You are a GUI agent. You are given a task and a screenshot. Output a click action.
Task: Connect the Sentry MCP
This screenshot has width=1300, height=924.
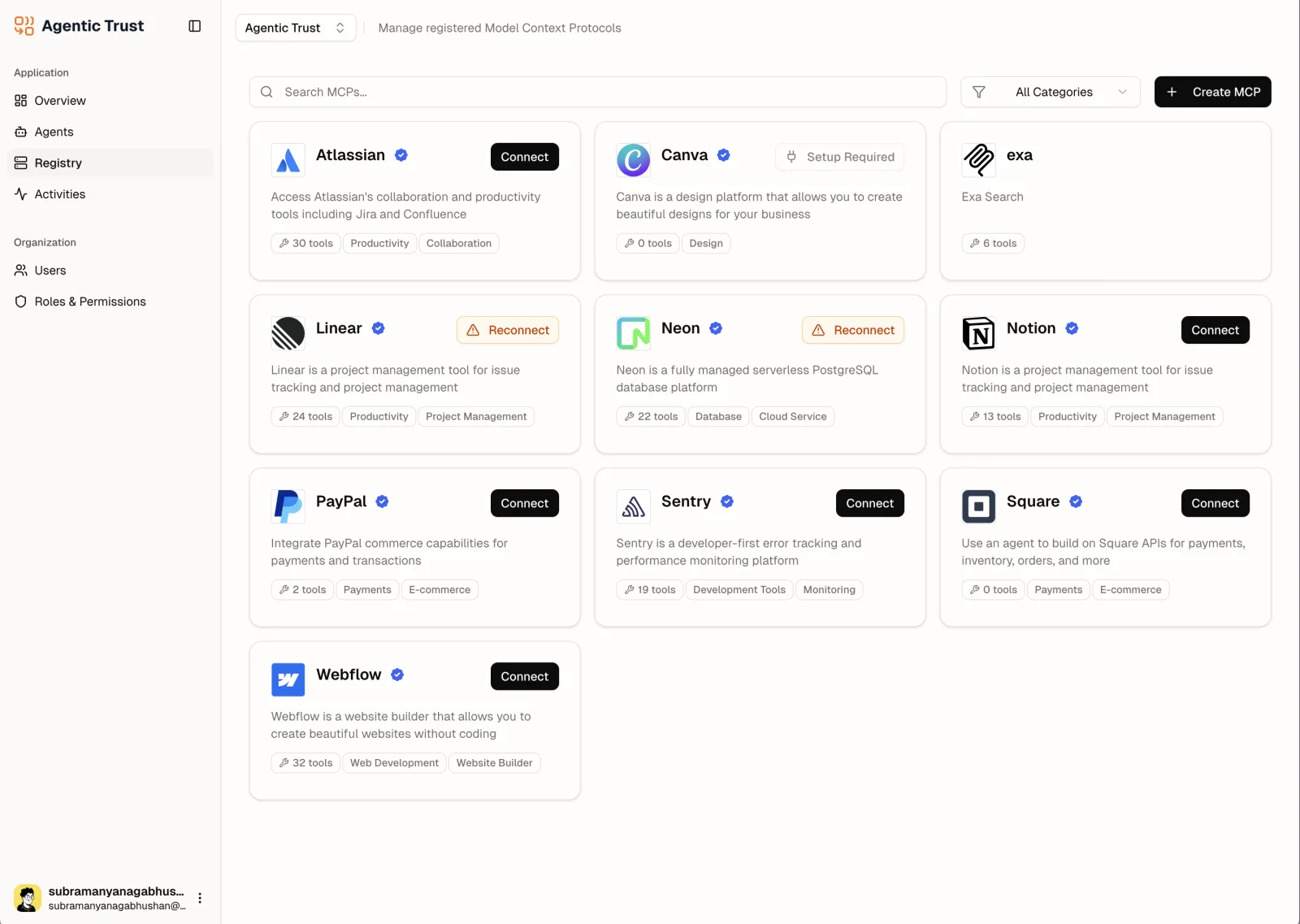[x=870, y=503]
